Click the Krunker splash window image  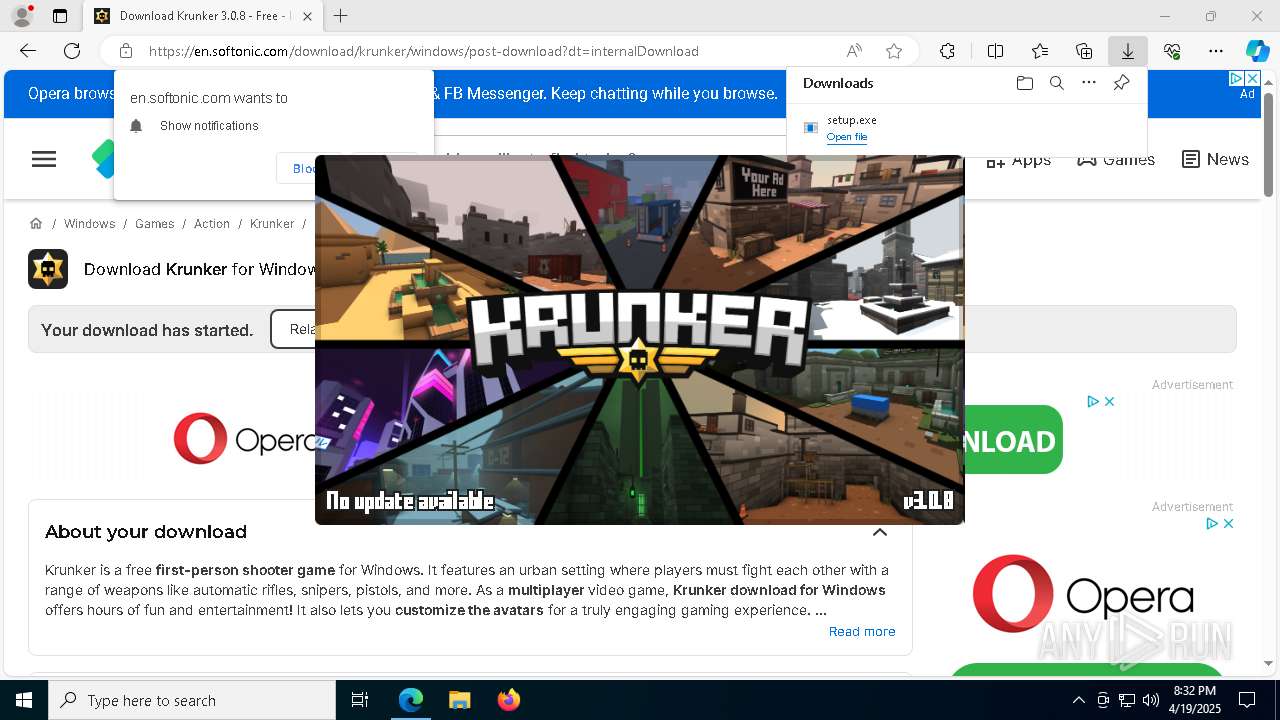point(640,340)
